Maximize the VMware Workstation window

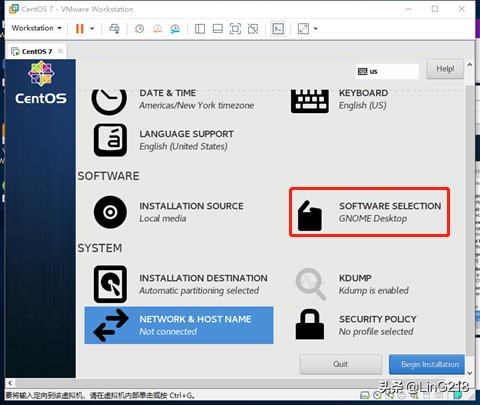435,9
